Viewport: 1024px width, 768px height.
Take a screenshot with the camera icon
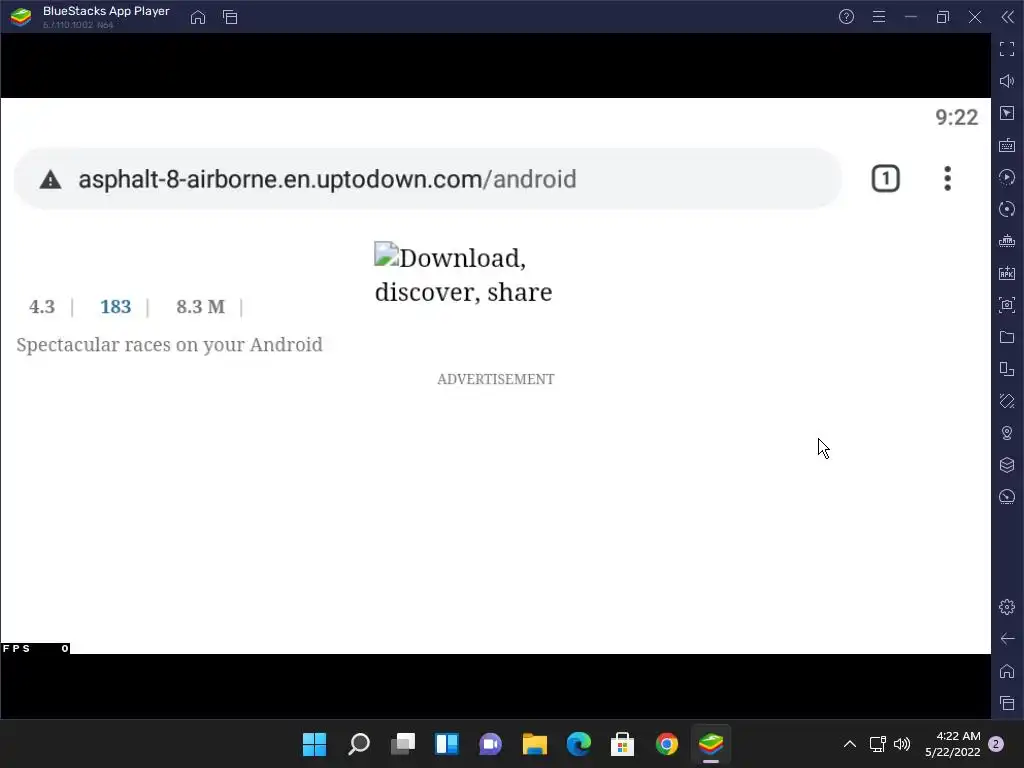[1007, 305]
